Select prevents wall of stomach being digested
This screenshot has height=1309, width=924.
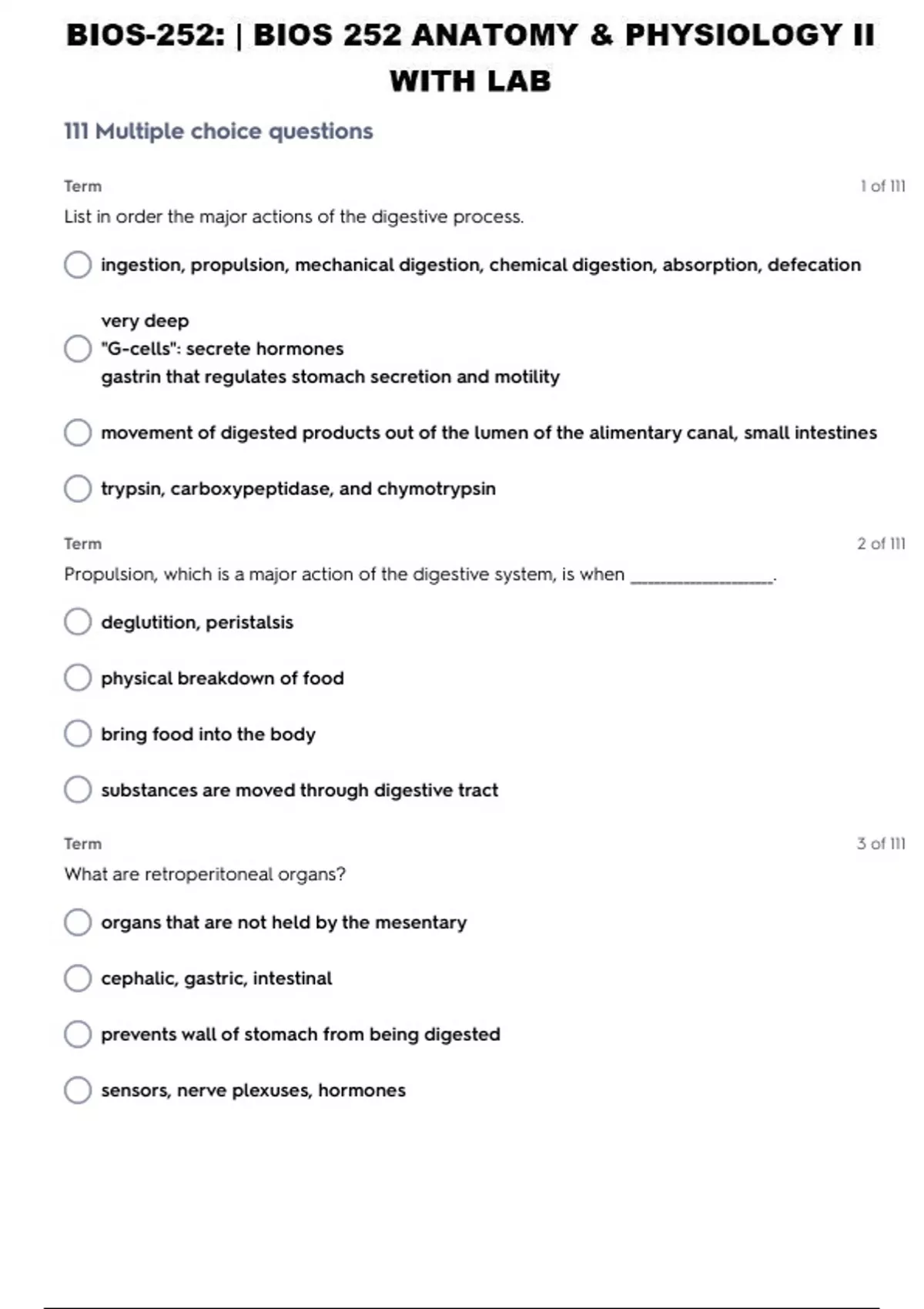[78, 1034]
